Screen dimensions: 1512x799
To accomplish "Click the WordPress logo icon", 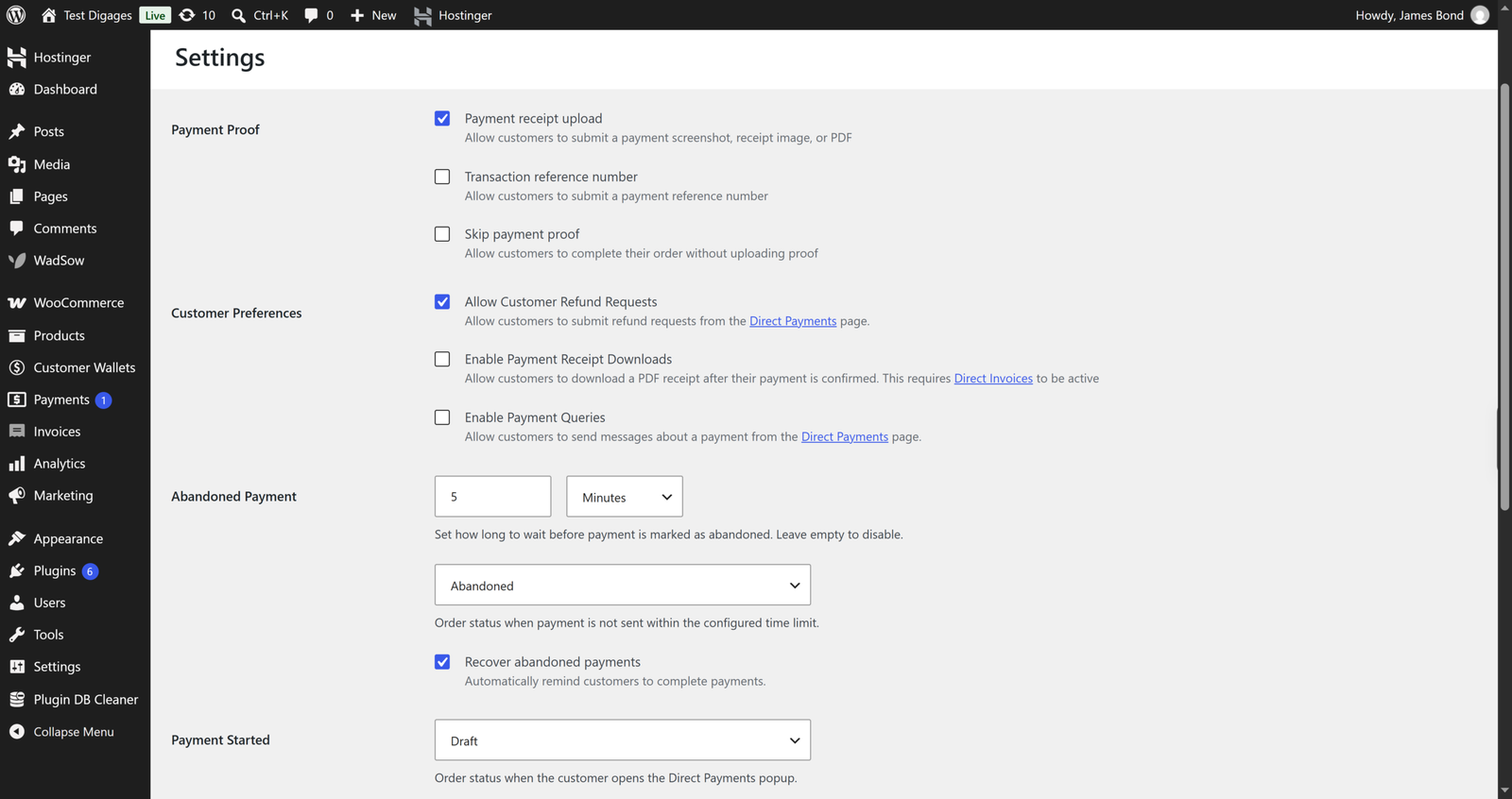I will point(16,15).
